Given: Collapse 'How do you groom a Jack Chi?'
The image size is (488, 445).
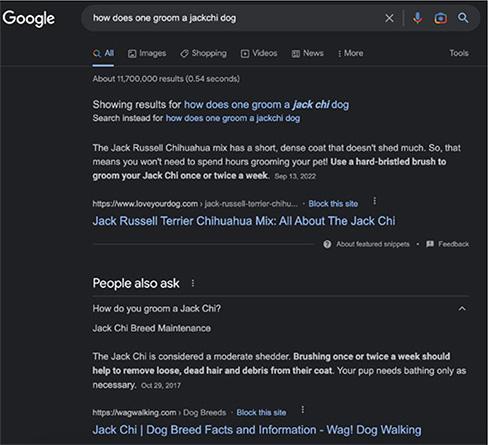Looking at the screenshot, I should [x=462, y=309].
